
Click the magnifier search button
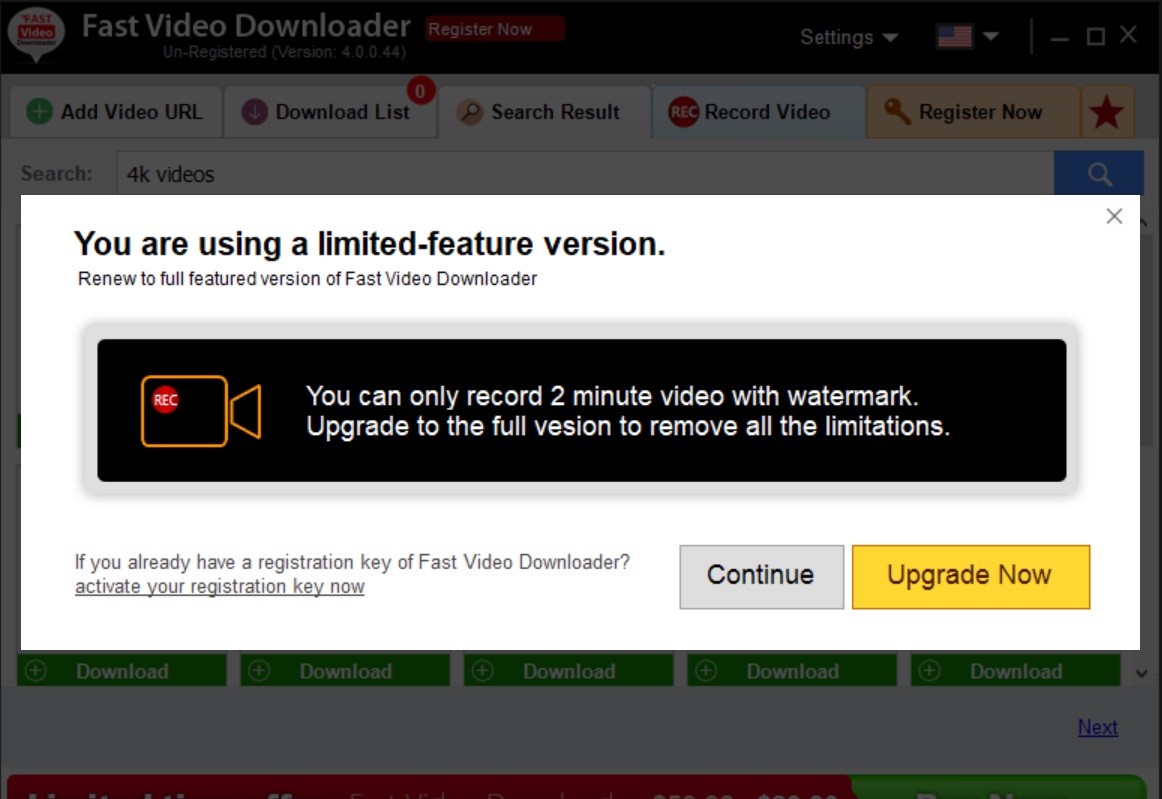[x=1099, y=174]
